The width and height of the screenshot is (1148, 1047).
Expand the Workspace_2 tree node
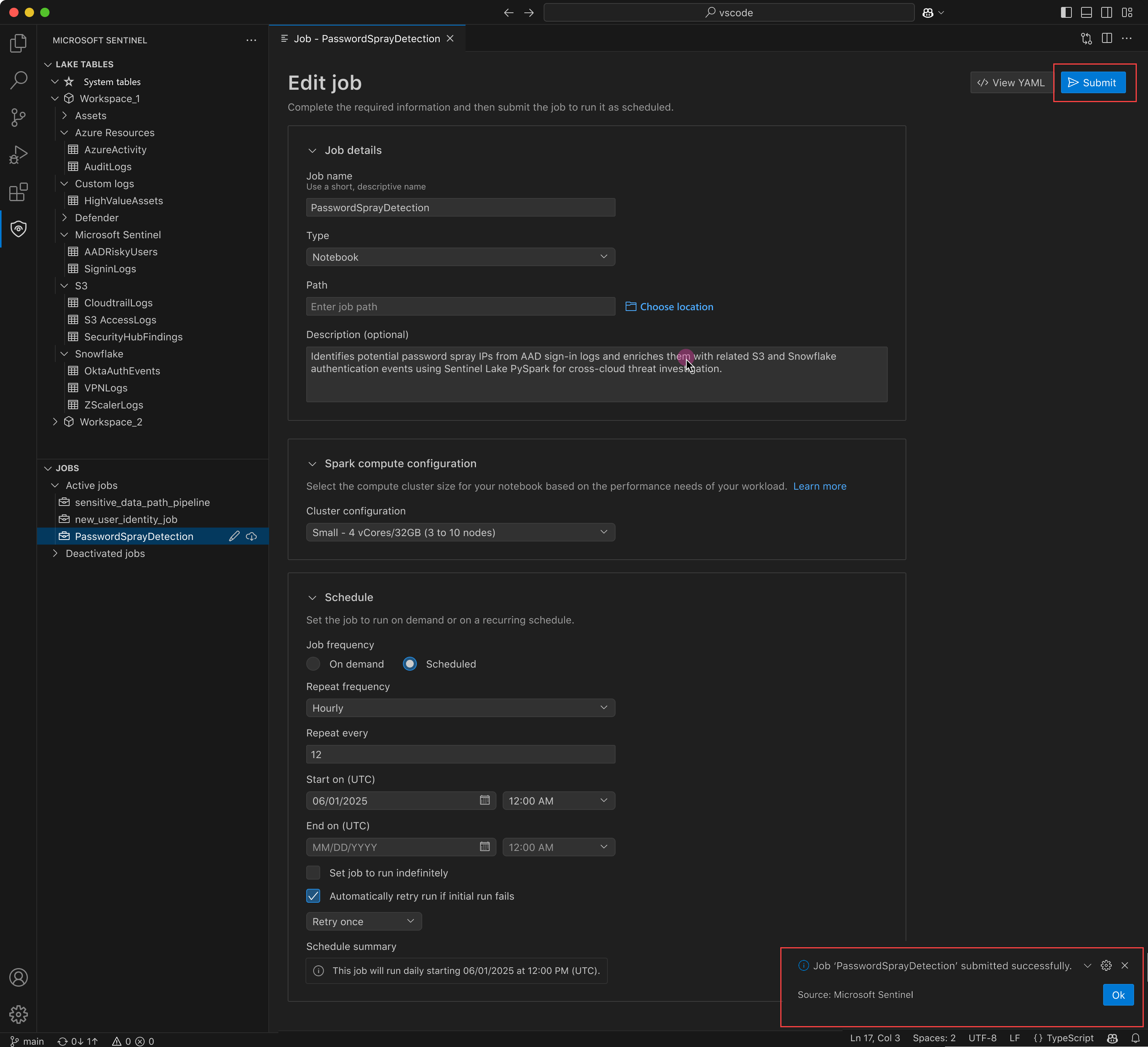(x=55, y=422)
